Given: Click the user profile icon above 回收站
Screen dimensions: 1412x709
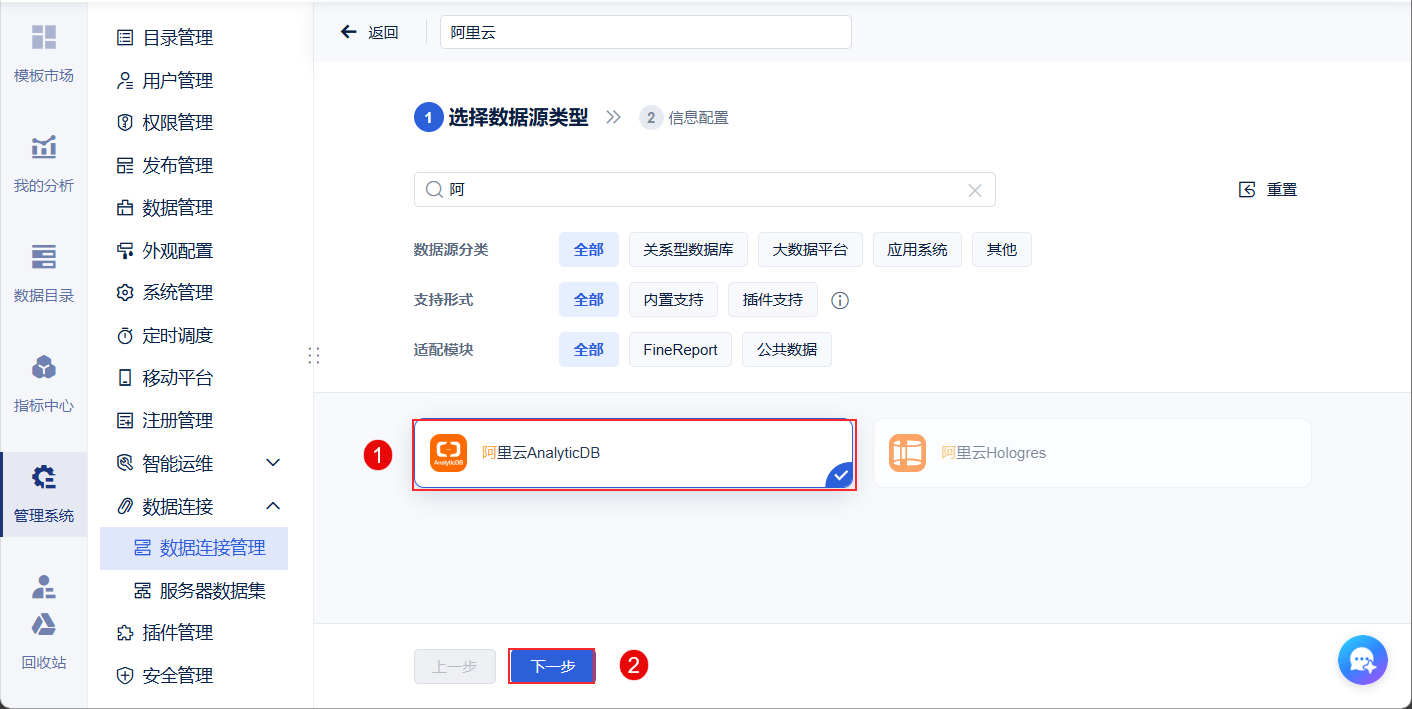Looking at the screenshot, I should [43, 586].
